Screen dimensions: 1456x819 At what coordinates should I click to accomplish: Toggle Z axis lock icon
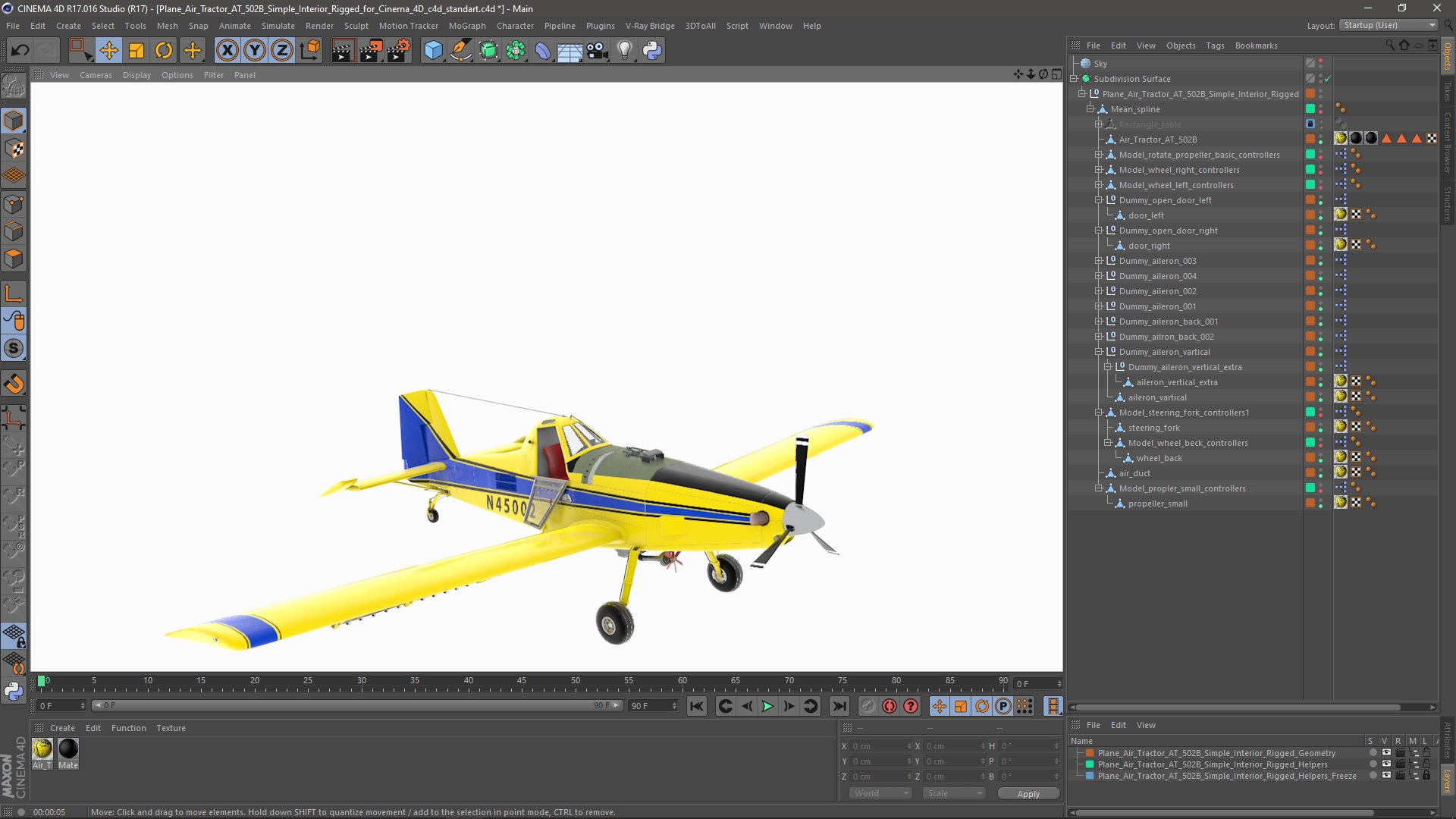pos(282,51)
